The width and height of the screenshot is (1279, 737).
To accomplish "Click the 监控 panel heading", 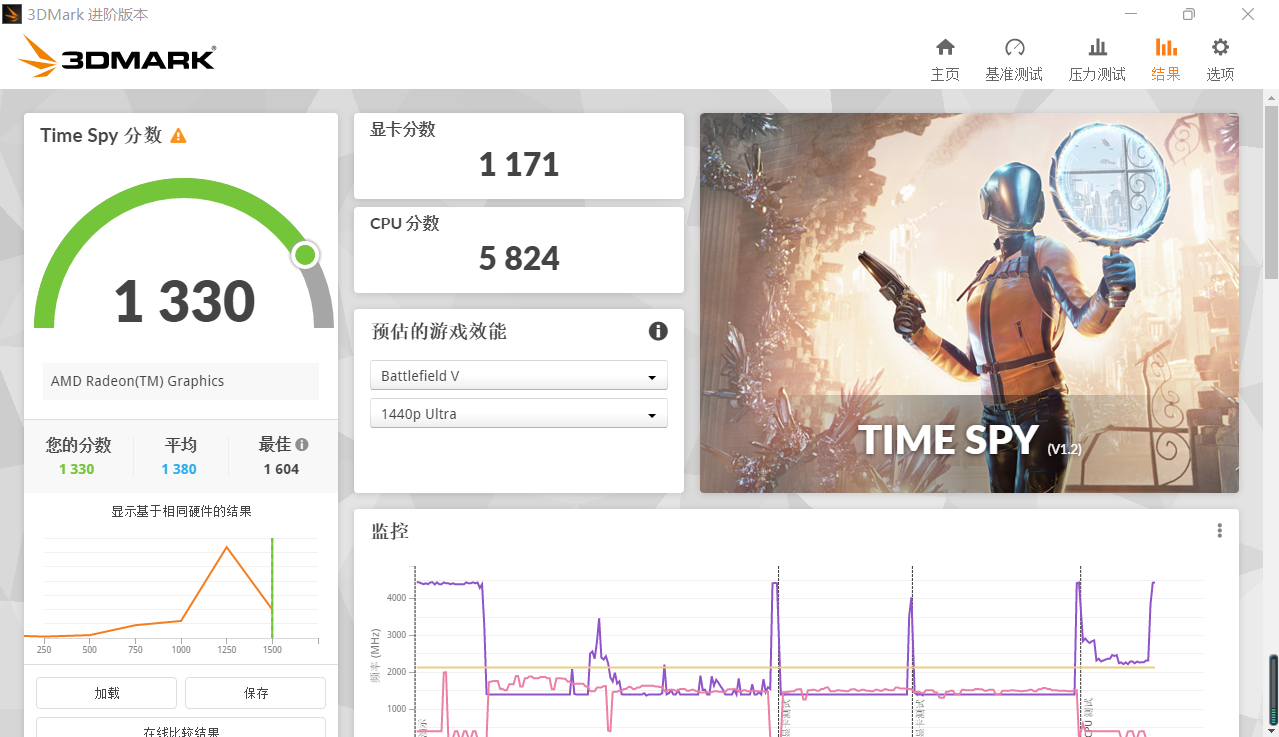I will pos(390,531).
